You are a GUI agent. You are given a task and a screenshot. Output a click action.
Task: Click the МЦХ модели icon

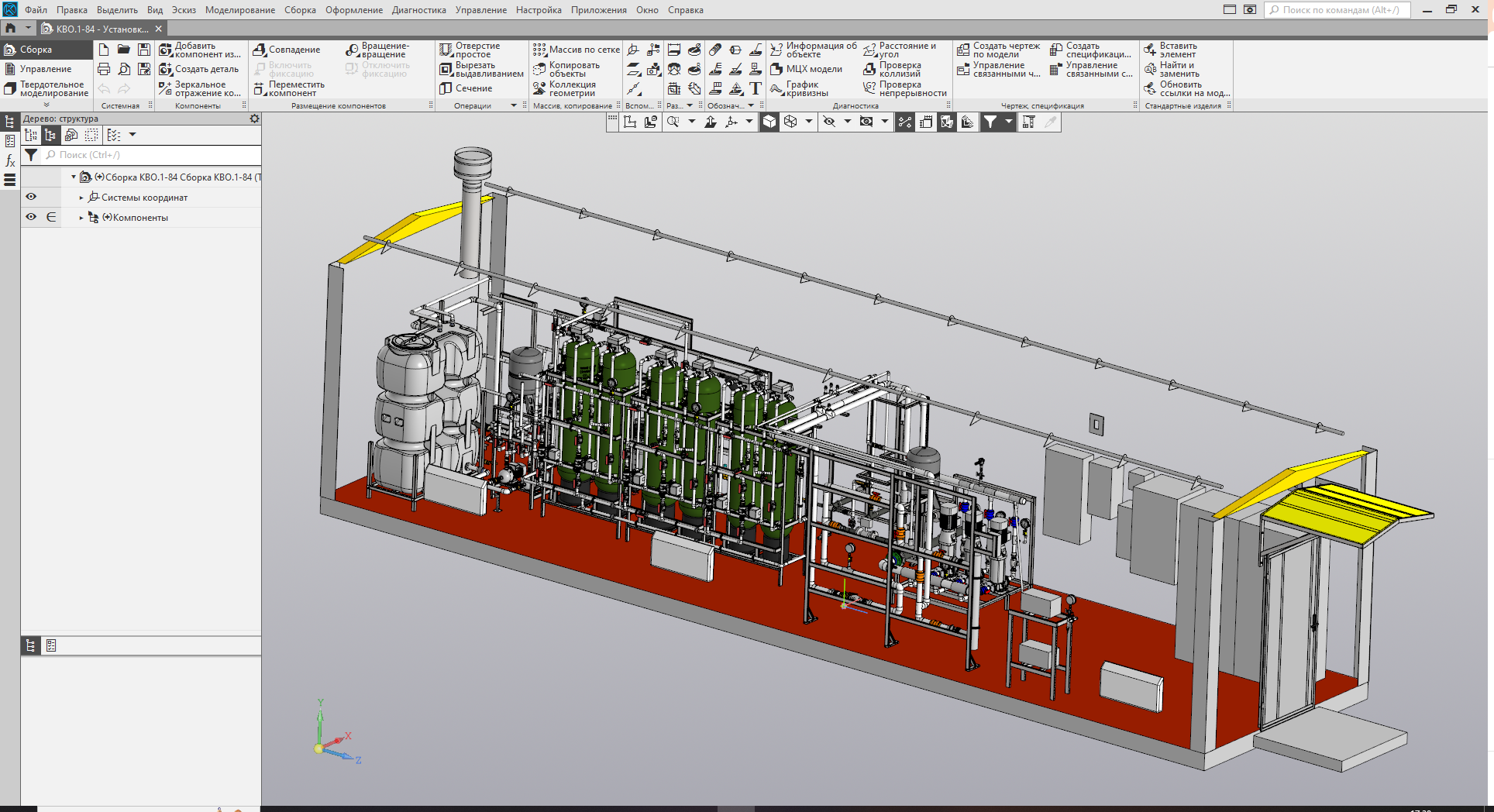[776, 69]
